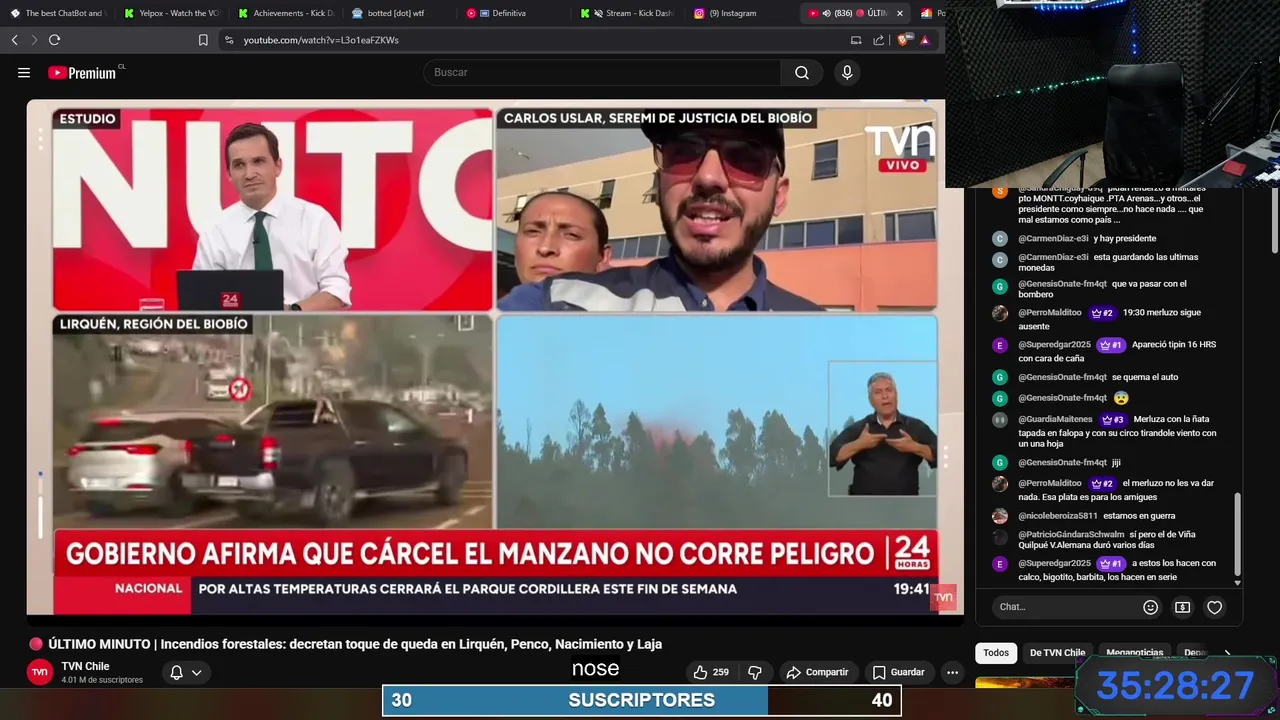Click @nicoleberoiza5811 avatar in chat

point(999,516)
